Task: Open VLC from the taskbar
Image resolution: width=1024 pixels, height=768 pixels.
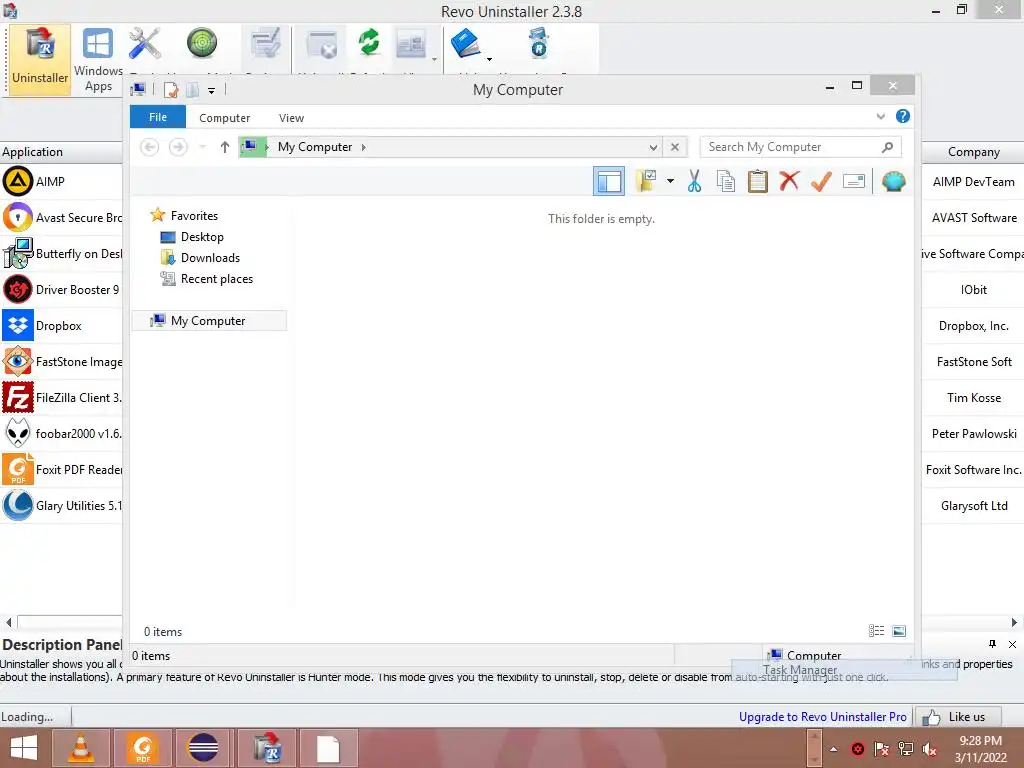Action: (81, 748)
